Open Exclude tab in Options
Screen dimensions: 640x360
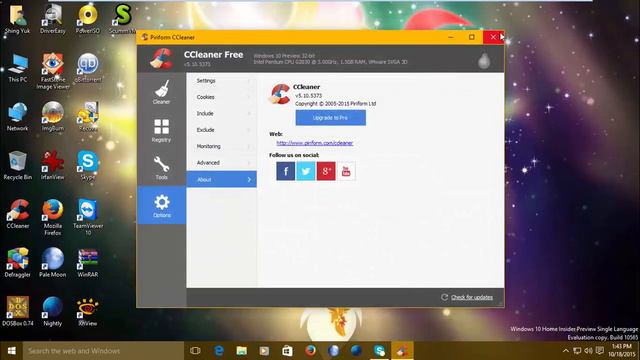pos(222,130)
